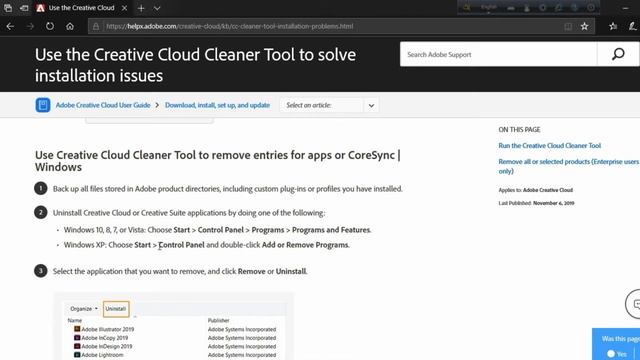Click the browser Forward arrow
The height and width of the screenshot is (360, 640).
click(30, 27)
